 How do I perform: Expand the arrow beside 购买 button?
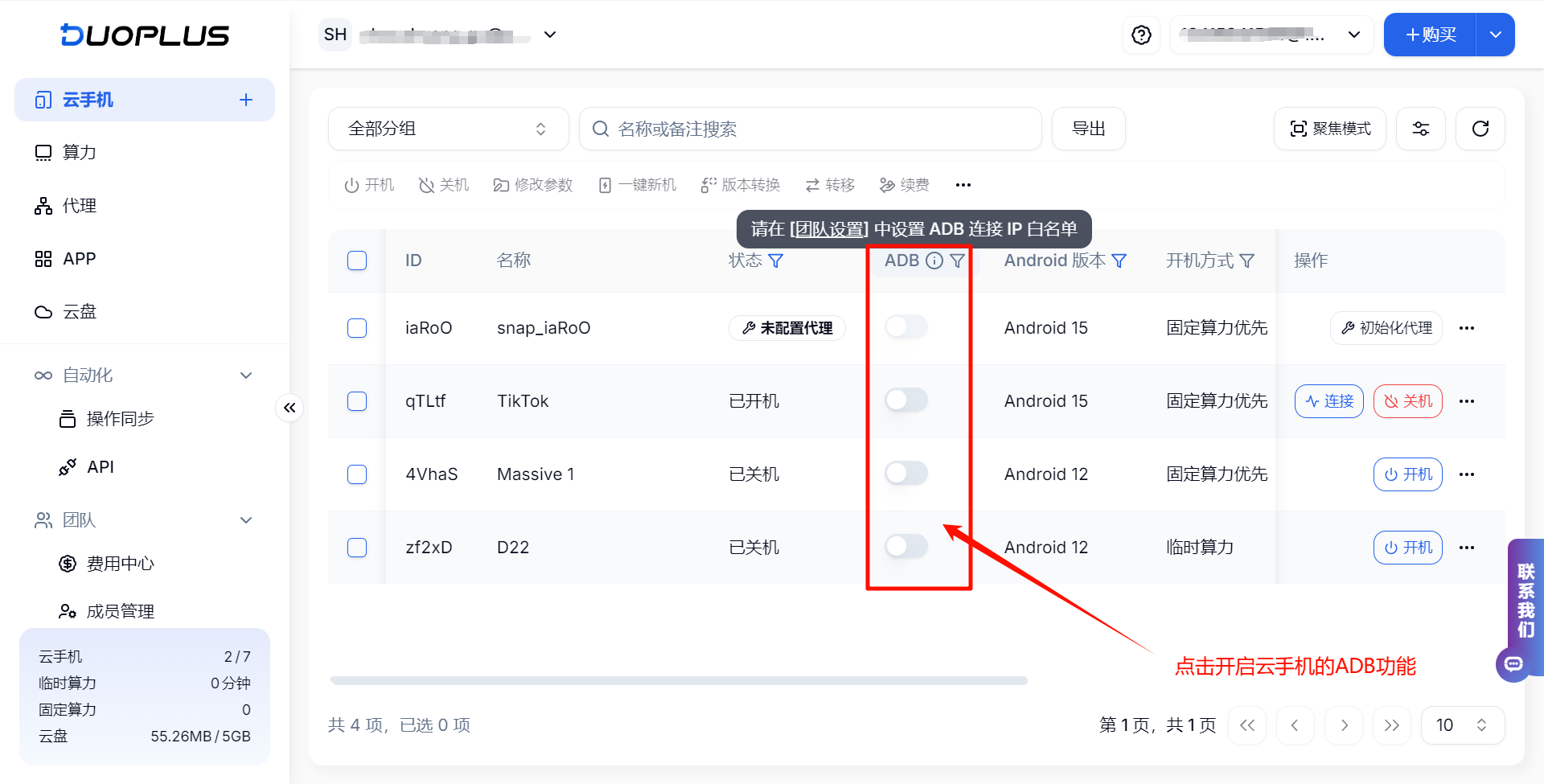[x=1496, y=35]
